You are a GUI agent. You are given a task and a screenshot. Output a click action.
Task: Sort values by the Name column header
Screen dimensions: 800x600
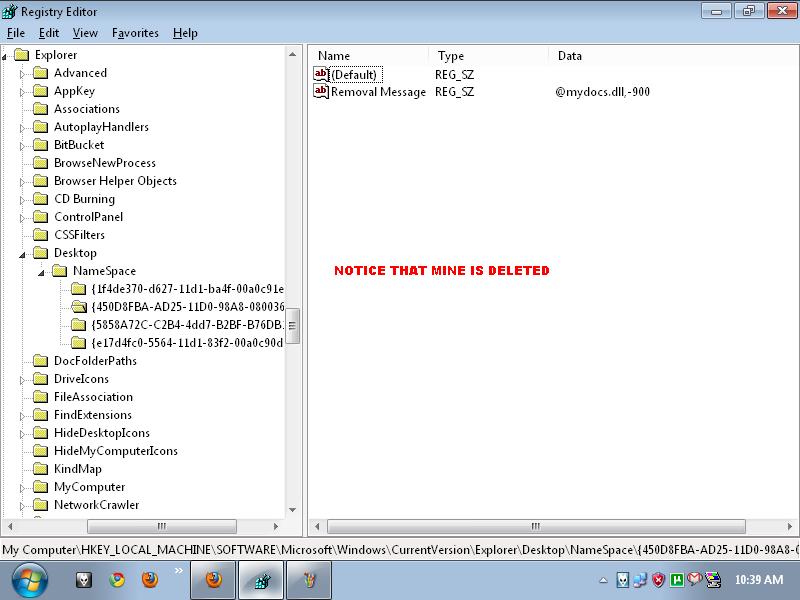click(369, 56)
